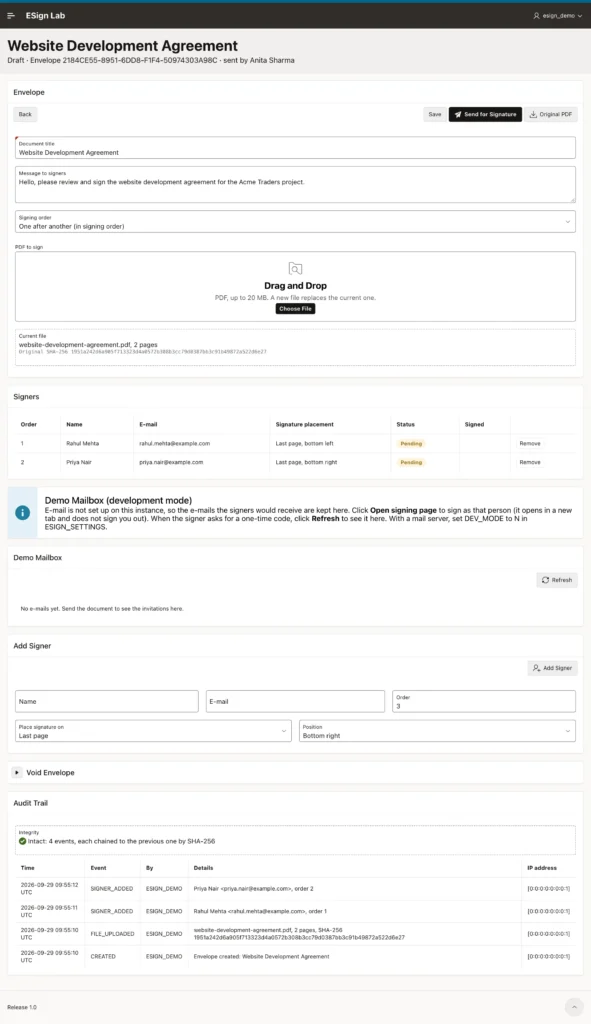The width and height of the screenshot is (591, 1024).
Task: Click 'Envelope created: Website Development Agreement' detail
Action: (x=261, y=957)
